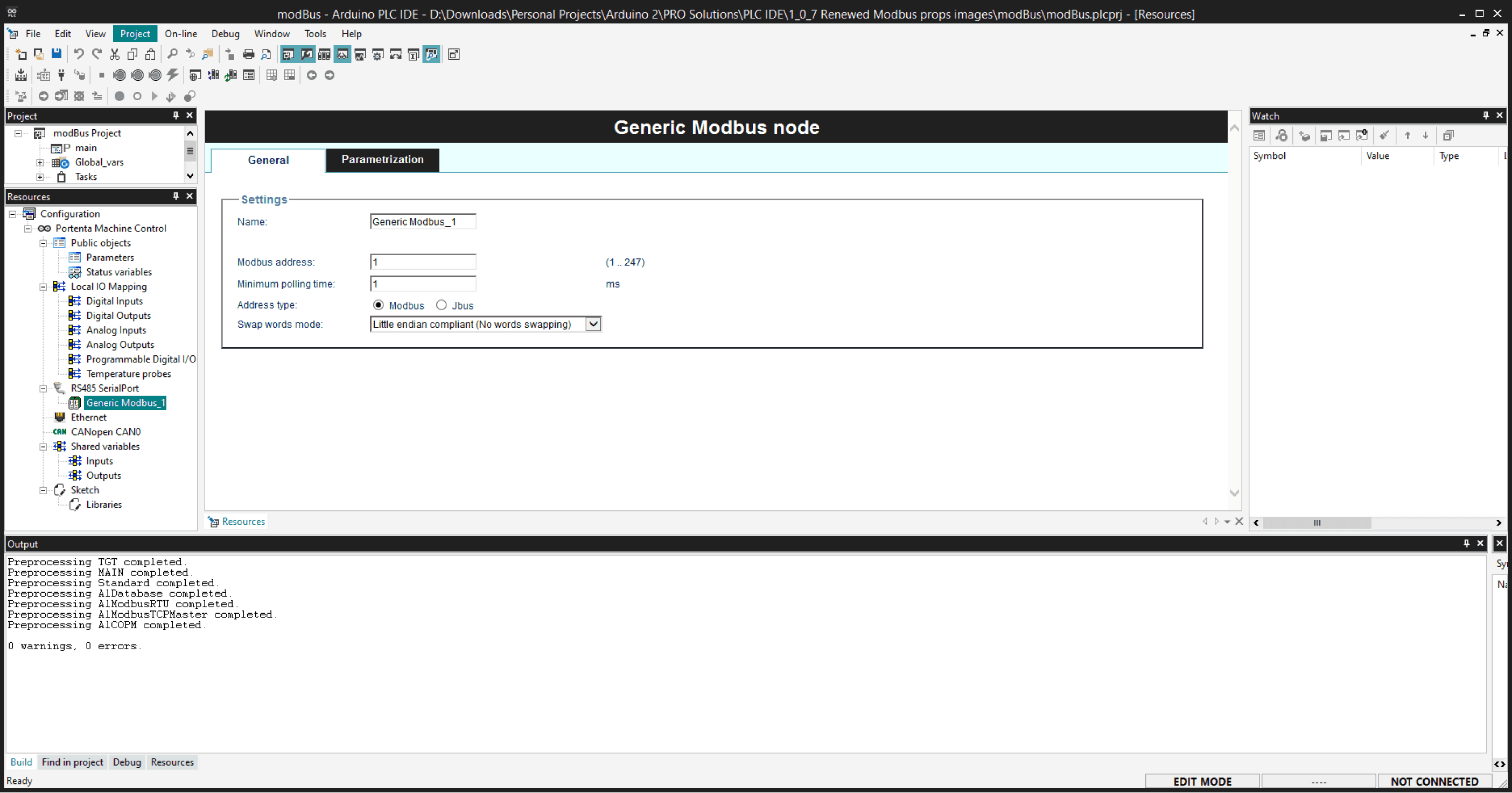This screenshot has height=793, width=1512.
Task: Click the Undo arrow icon
Action: point(79,54)
